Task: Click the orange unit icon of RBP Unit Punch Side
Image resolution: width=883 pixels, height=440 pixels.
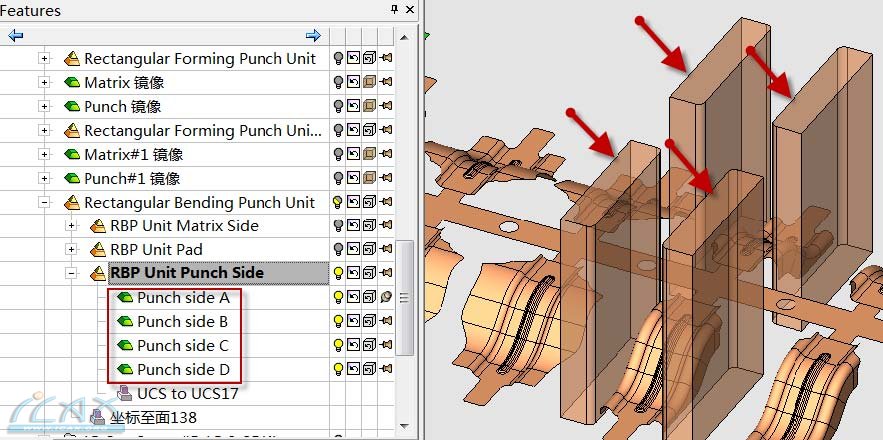Action: (x=98, y=273)
